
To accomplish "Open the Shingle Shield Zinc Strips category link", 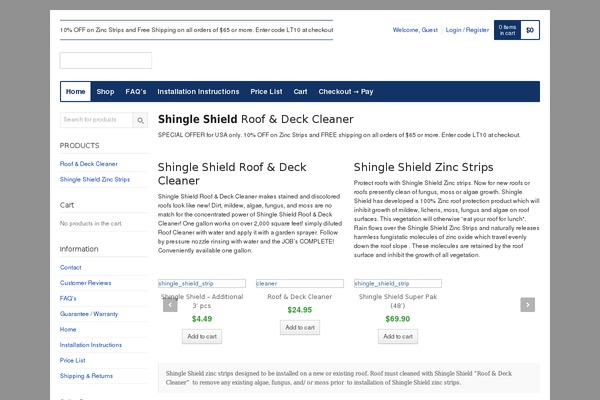I will [95, 180].
